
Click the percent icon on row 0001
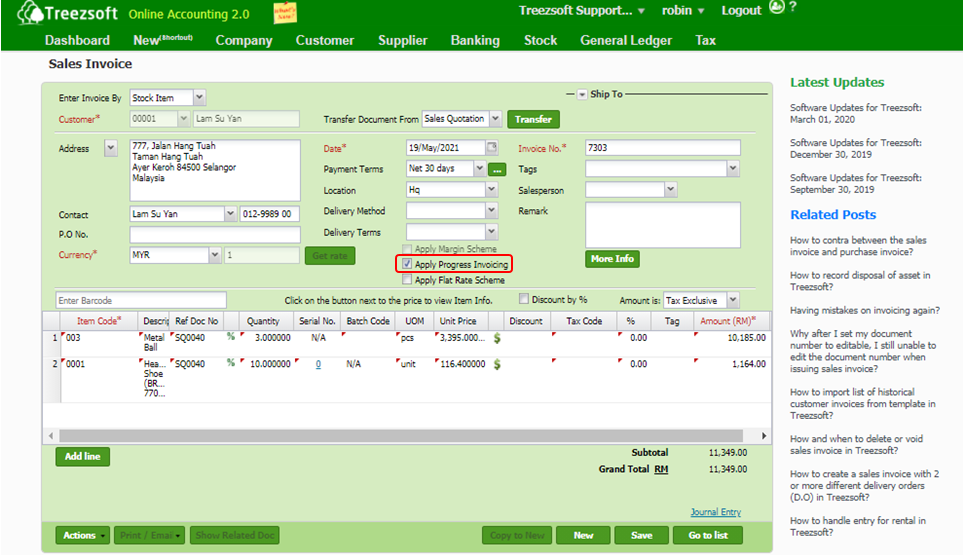230,363
